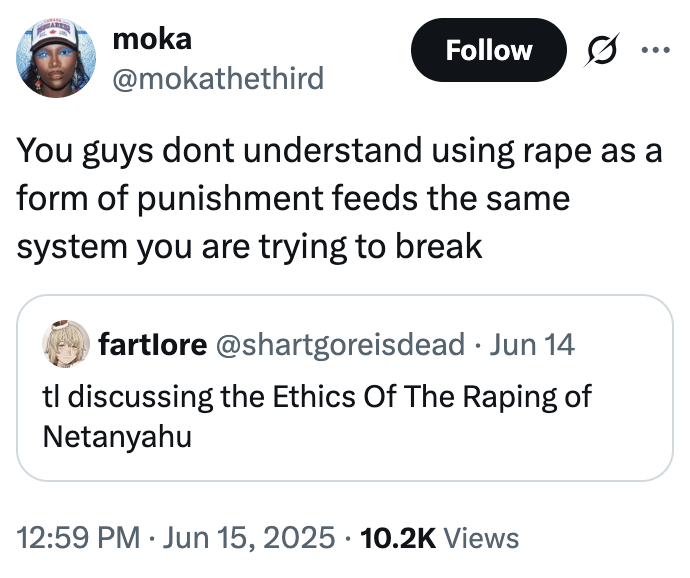Visit the @mokathethird handle link
Image resolution: width=690 pixels, height=578 pixels.
218,77
